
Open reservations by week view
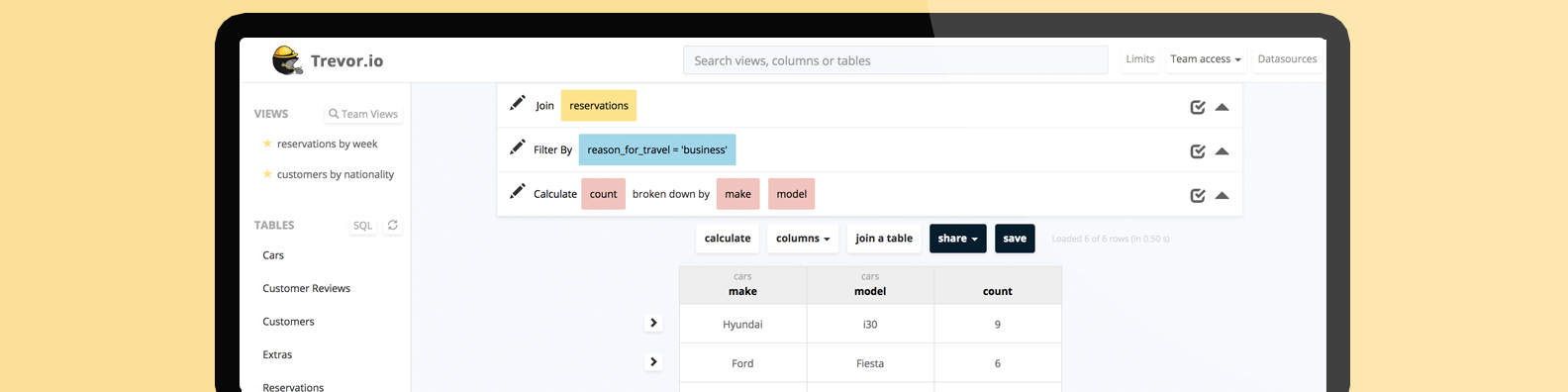tap(328, 145)
